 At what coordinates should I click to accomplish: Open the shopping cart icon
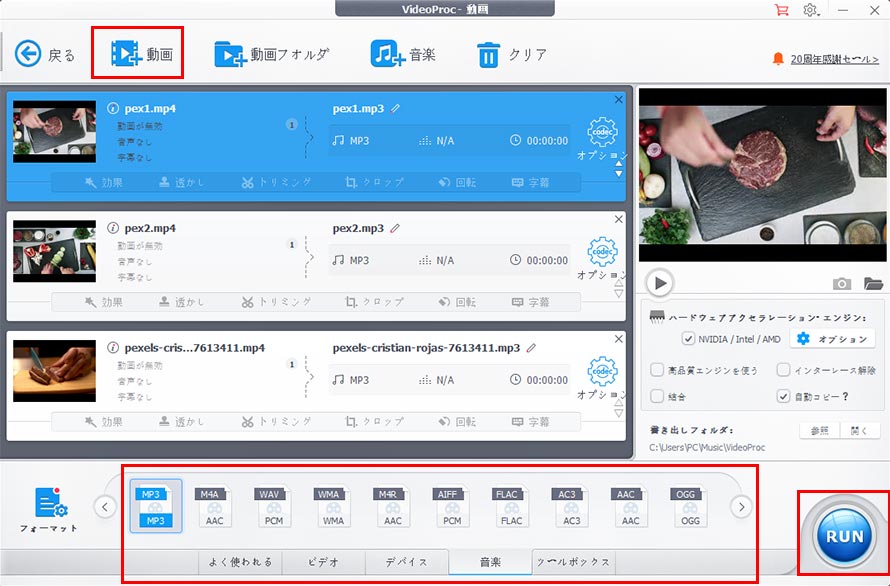(782, 10)
